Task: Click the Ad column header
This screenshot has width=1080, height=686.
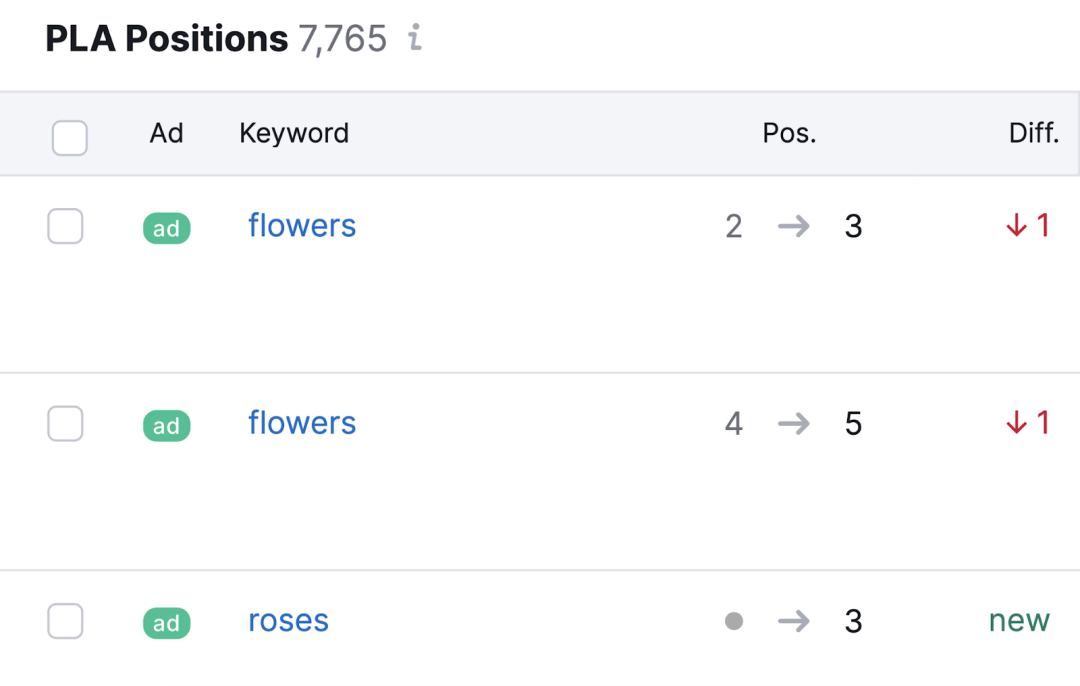Action: pos(167,133)
